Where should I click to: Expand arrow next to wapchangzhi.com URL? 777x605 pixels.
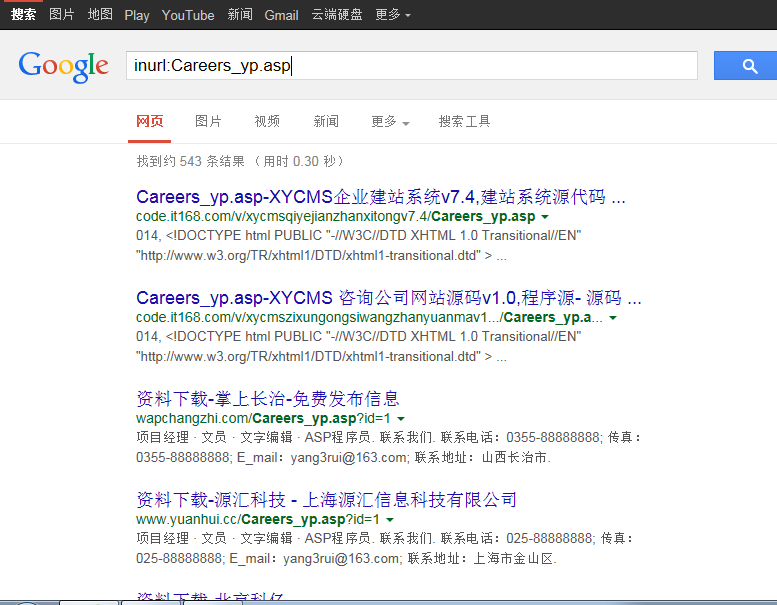coord(401,419)
